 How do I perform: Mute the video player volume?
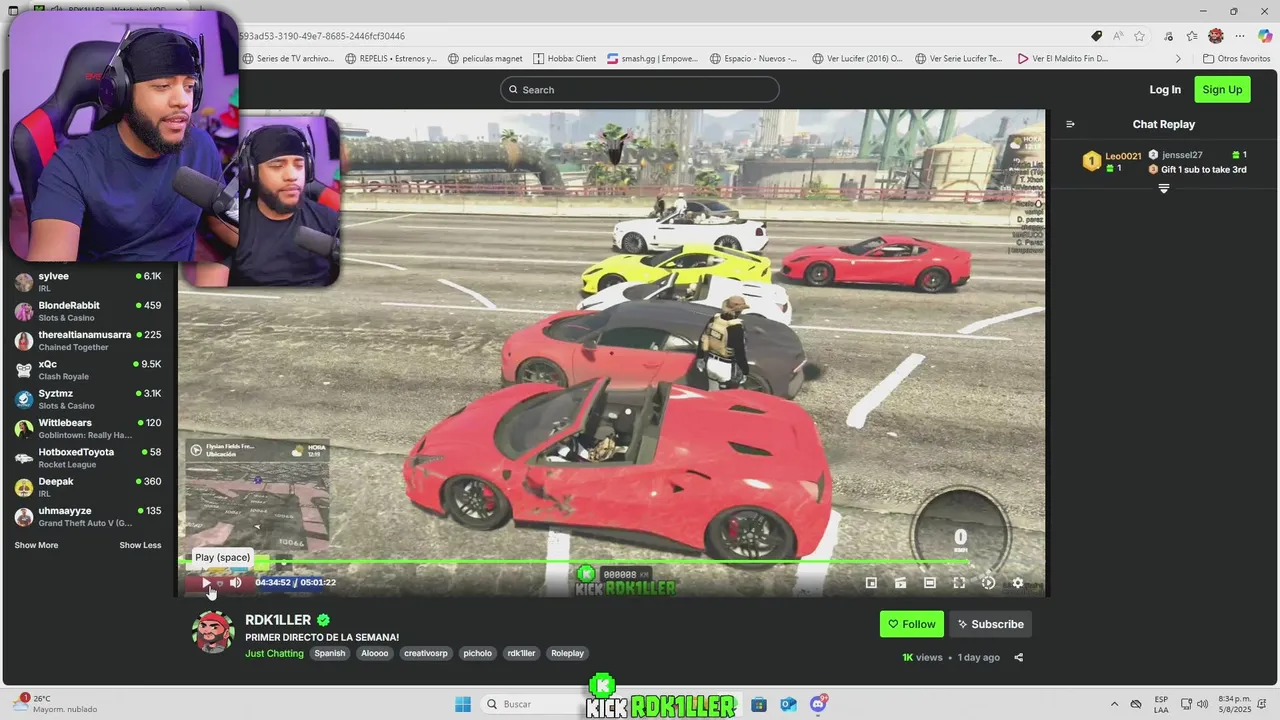(x=236, y=583)
